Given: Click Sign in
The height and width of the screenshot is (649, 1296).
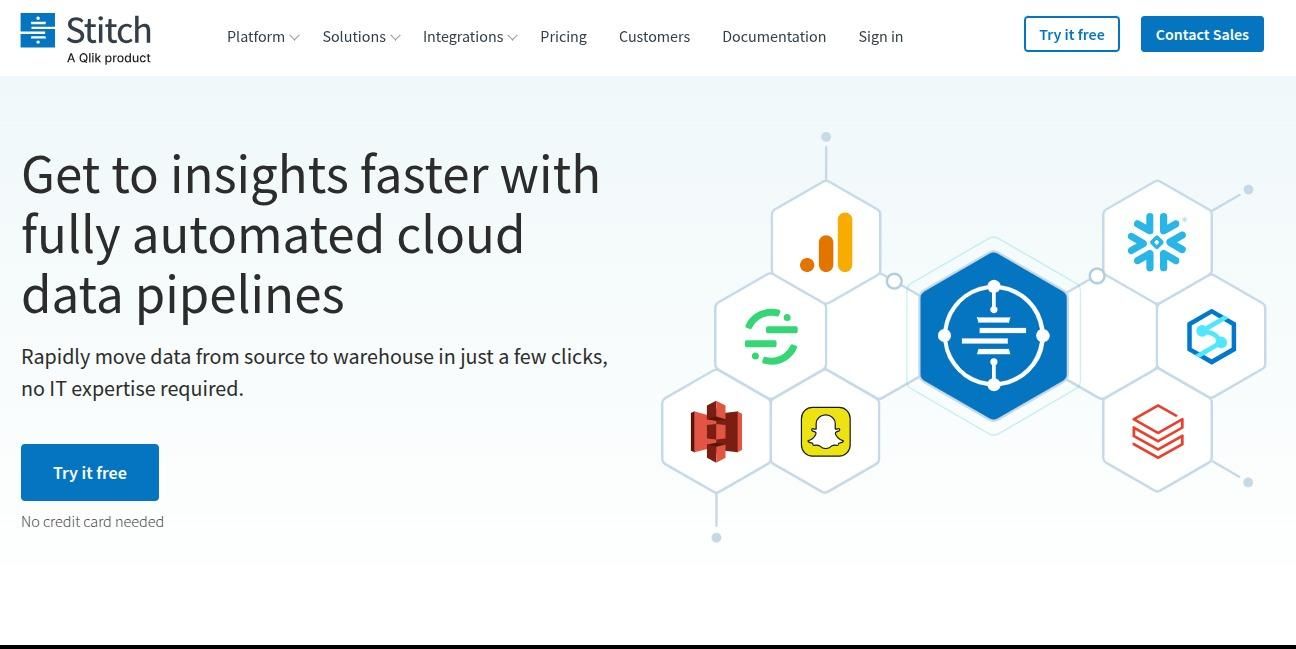Looking at the screenshot, I should coord(880,36).
